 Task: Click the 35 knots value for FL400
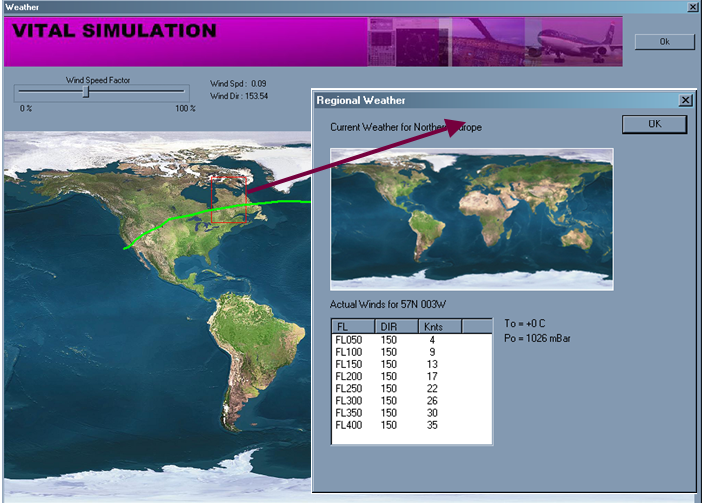(x=432, y=425)
